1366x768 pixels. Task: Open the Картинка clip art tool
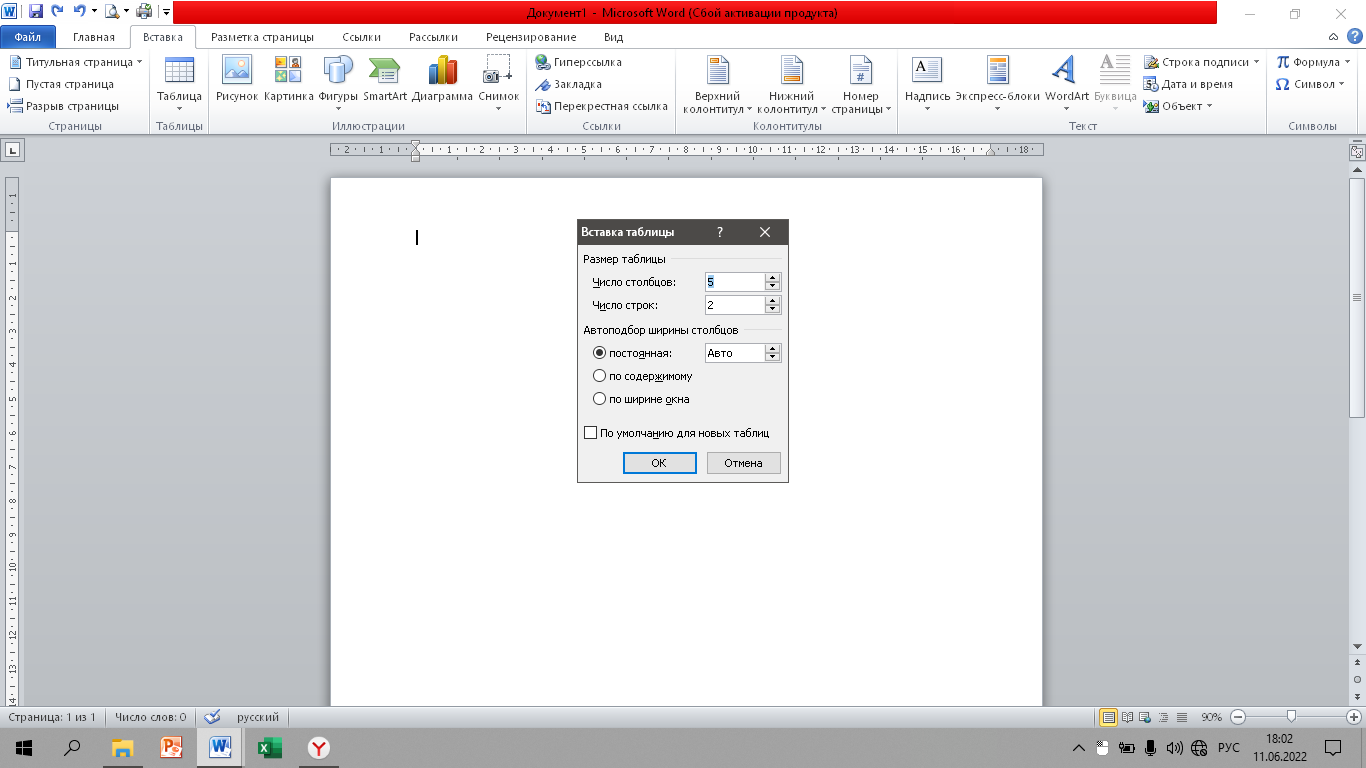[288, 80]
